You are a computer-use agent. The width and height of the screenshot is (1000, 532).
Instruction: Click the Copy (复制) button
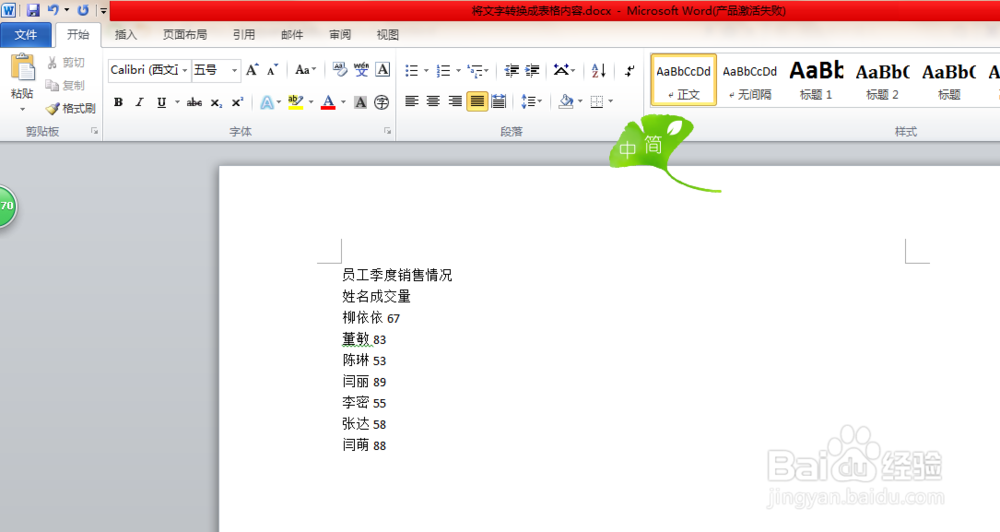point(65,85)
